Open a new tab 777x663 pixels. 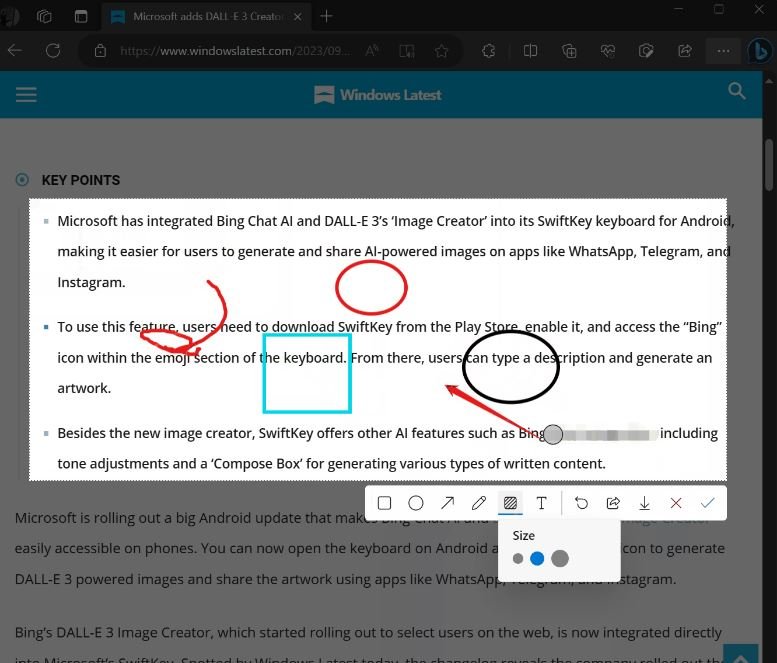[326, 16]
